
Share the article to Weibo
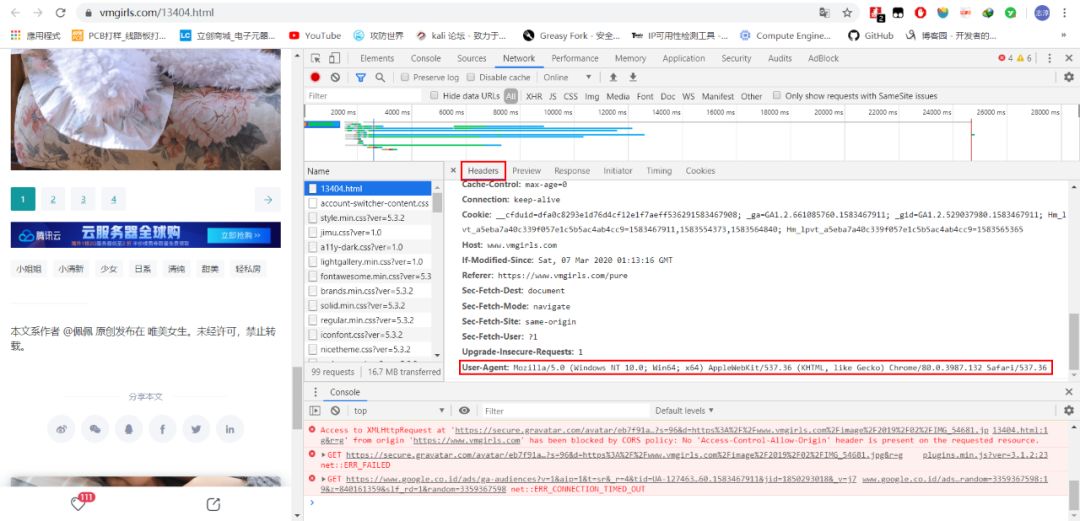point(61,429)
